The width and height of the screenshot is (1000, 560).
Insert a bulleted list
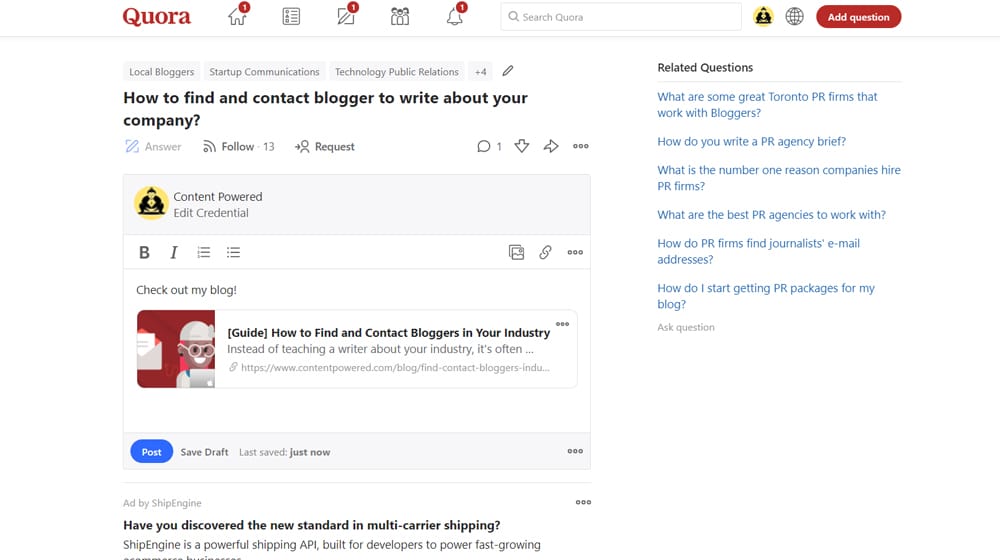(x=233, y=253)
